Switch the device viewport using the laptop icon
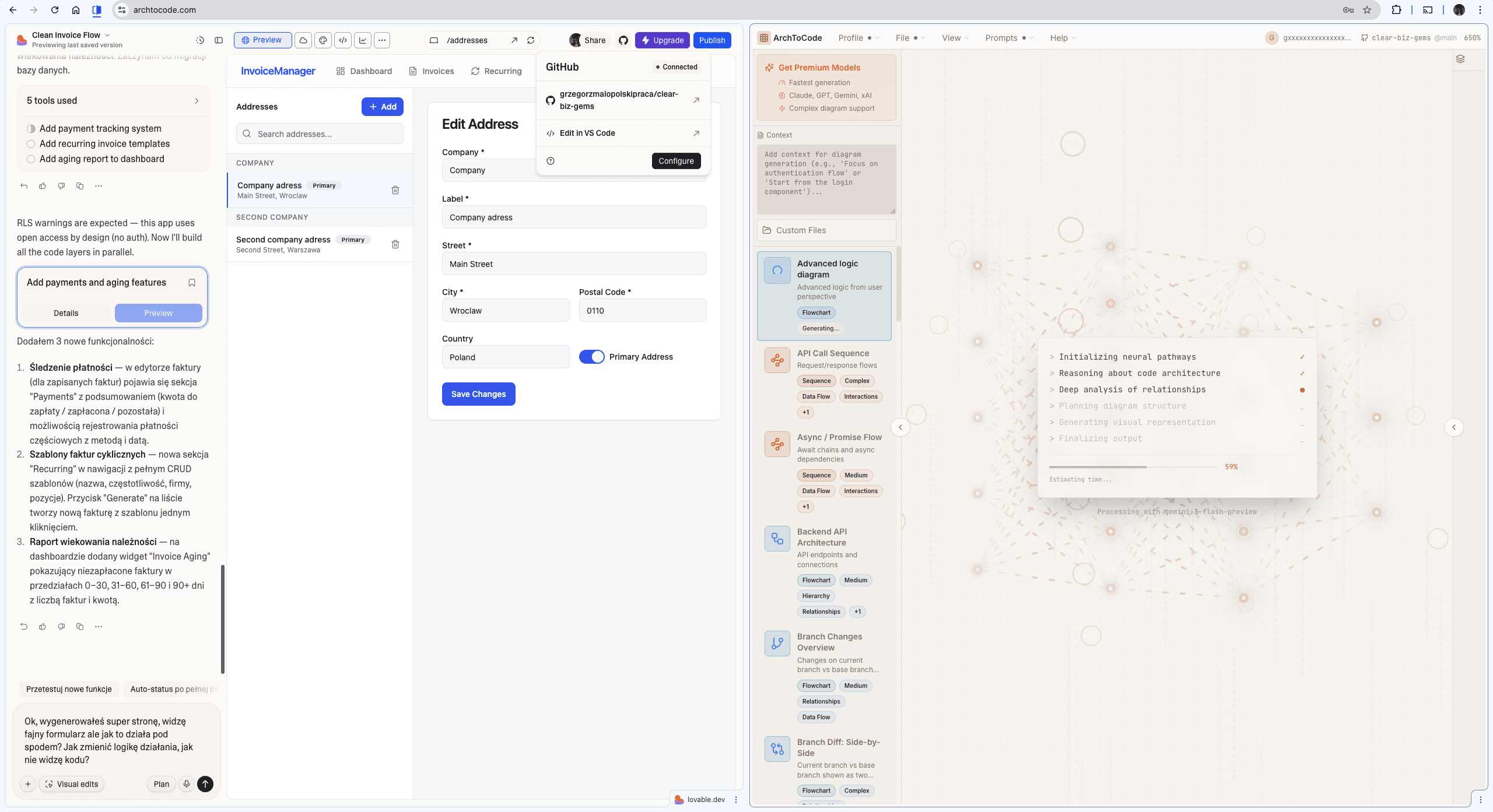The image size is (1493, 812). point(433,40)
